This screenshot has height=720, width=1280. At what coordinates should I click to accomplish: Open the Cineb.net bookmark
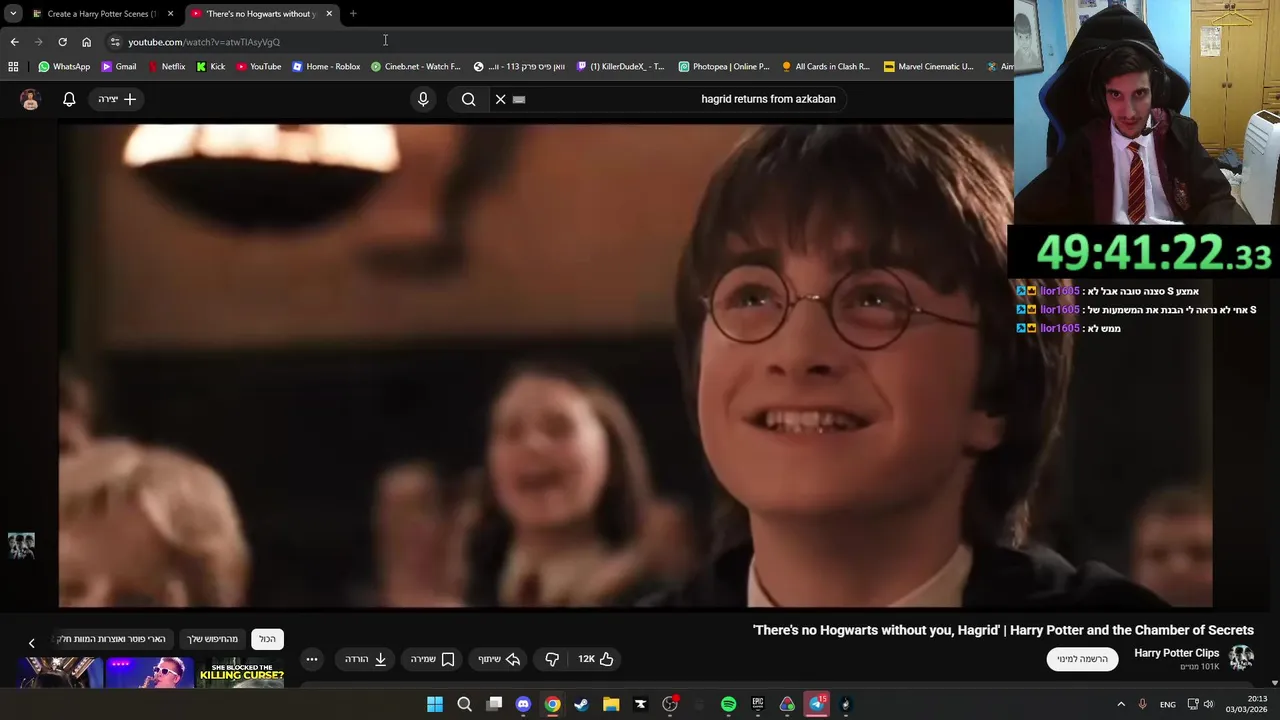pos(416,67)
